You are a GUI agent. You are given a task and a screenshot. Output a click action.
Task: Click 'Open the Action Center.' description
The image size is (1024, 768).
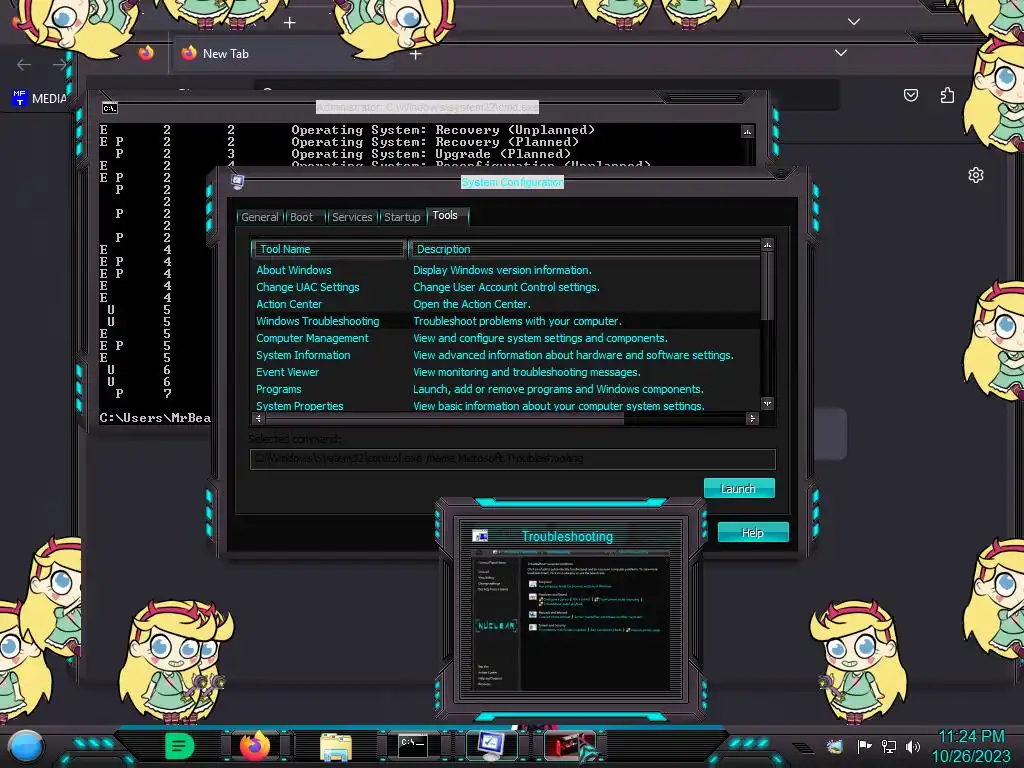point(472,304)
